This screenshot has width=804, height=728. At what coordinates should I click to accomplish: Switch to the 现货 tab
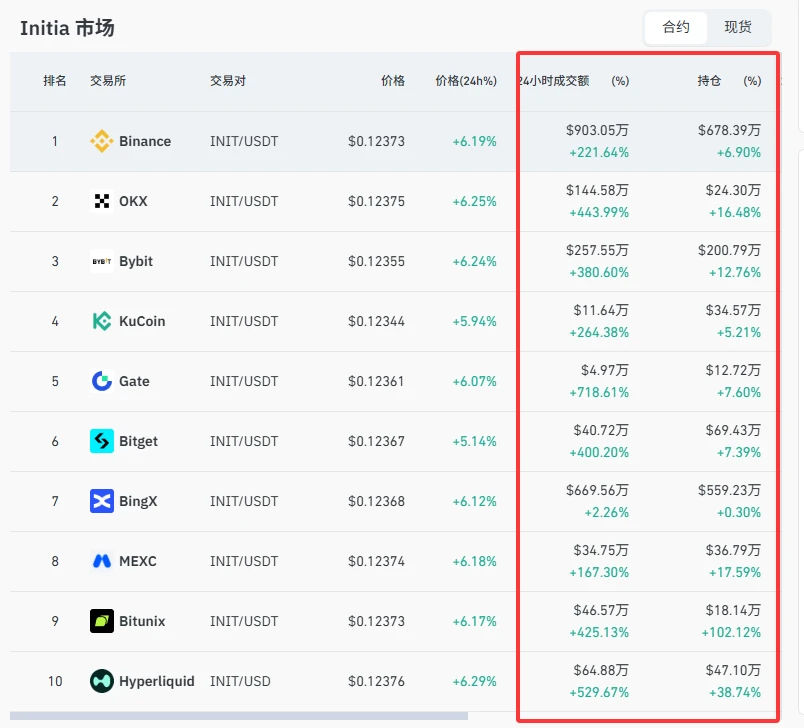click(x=738, y=27)
